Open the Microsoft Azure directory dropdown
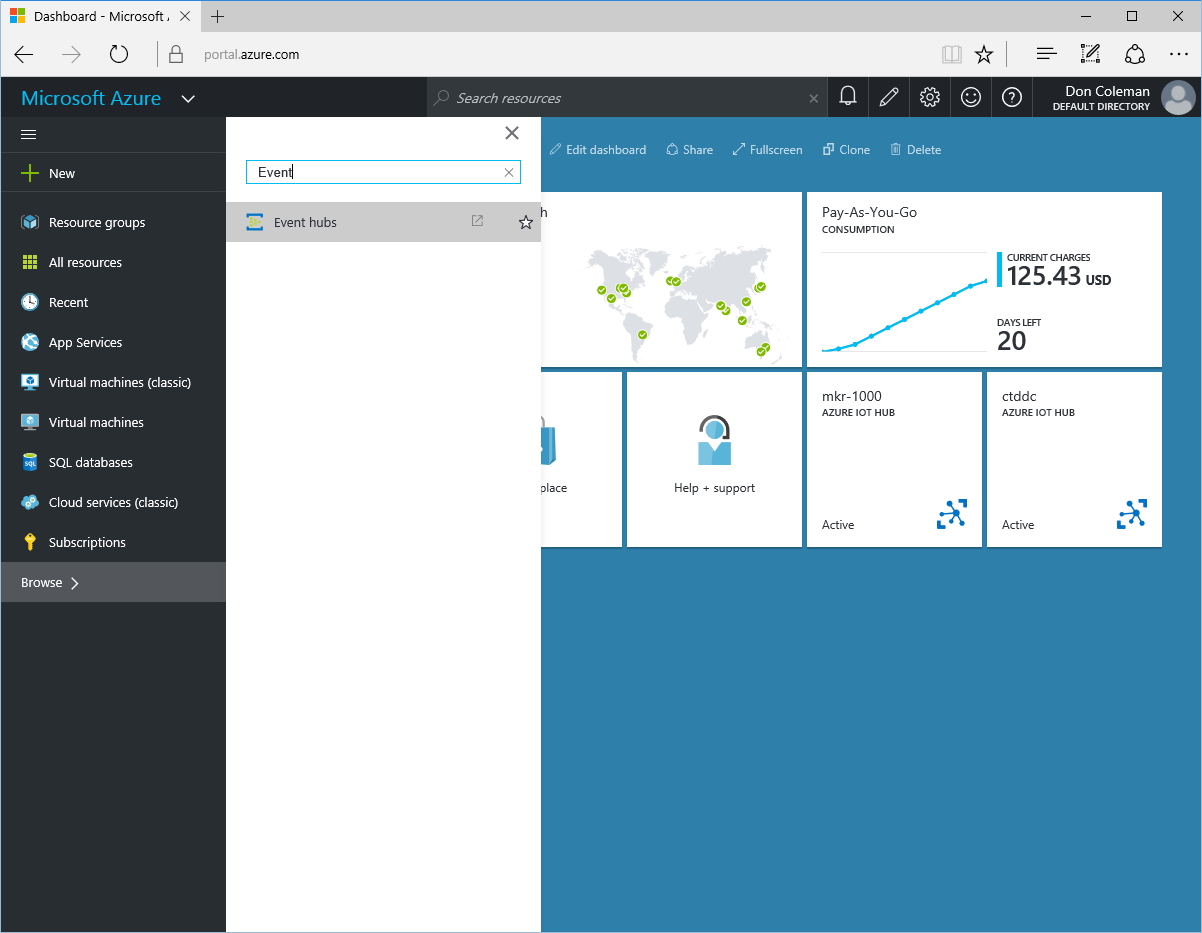Image resolution: width=1202 pixels, height=933 pixels. (x=187, y=98)
